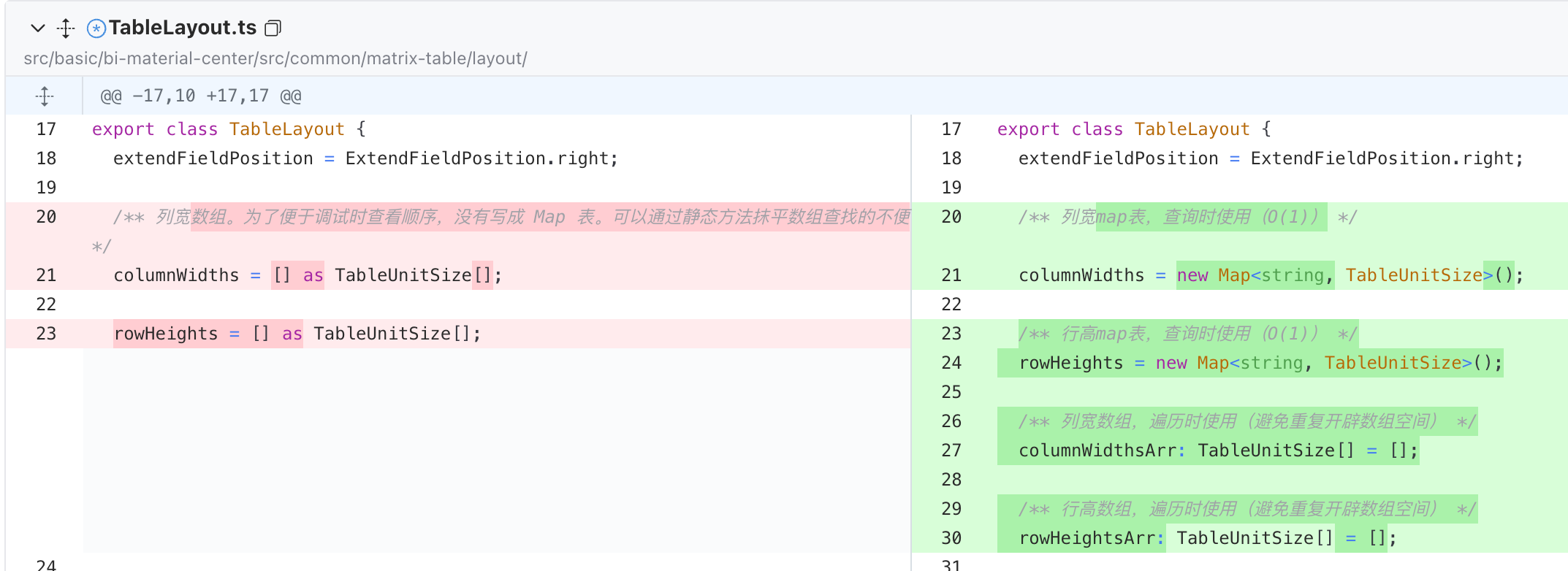Expand all lines icon beside file name
1568x571 pixels.
(66, 28)
